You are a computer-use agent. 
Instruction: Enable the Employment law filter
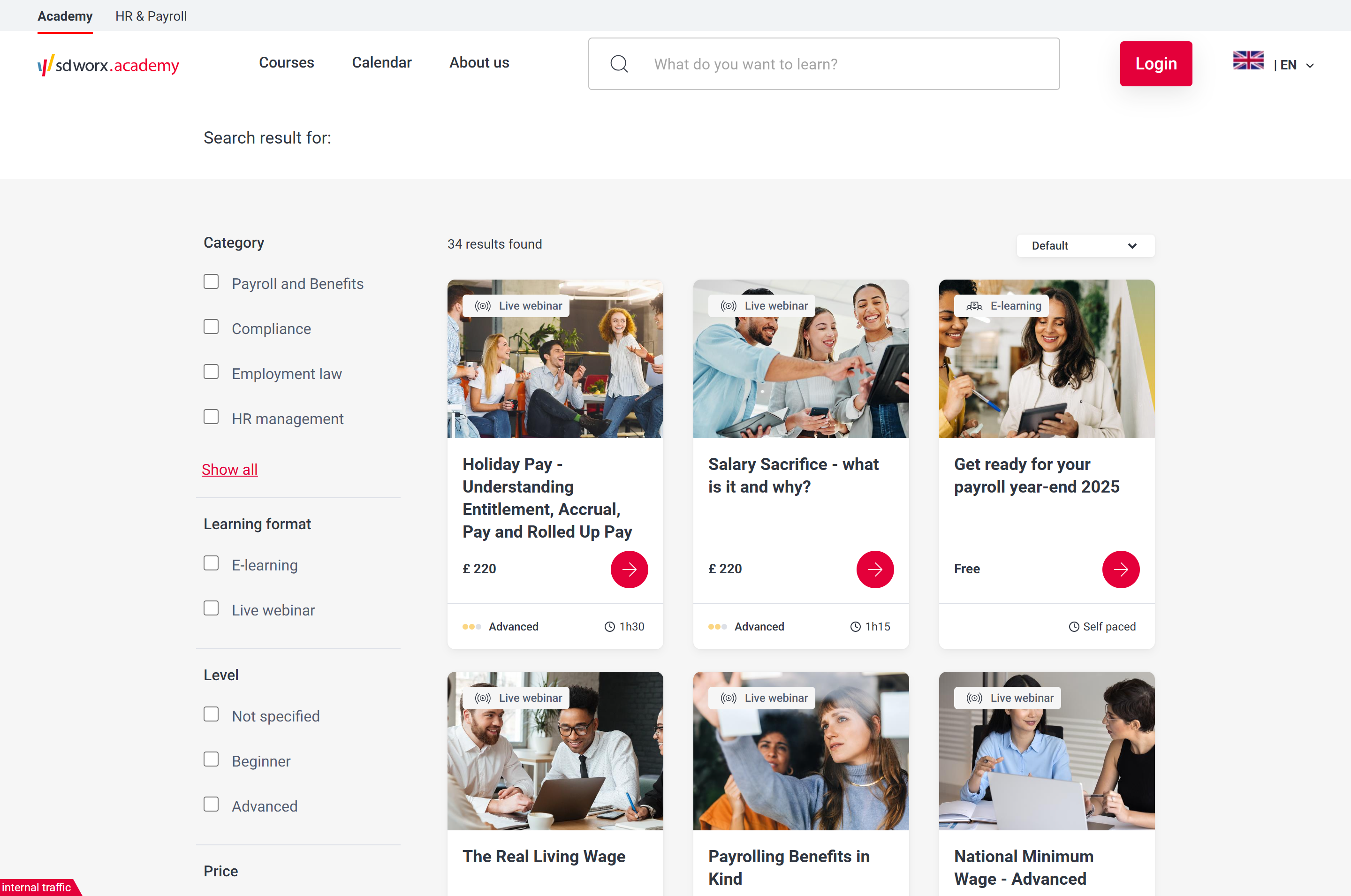(x=211, y=372)
